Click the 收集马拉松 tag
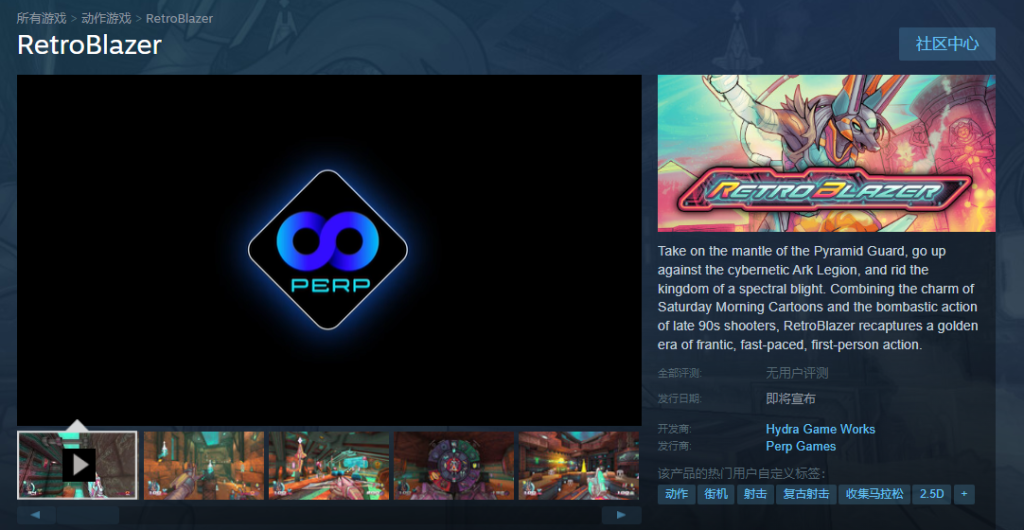Viewport: 1024px width, 530px height. [874, 494]
